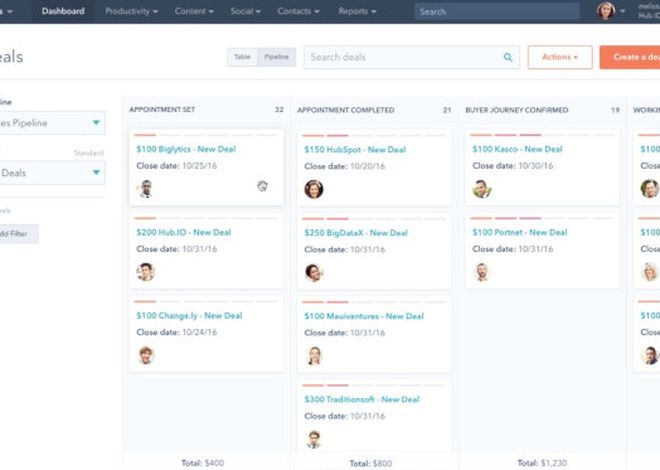Open the Content menu
The image size is (660, 470).
[x=194, y=11]
